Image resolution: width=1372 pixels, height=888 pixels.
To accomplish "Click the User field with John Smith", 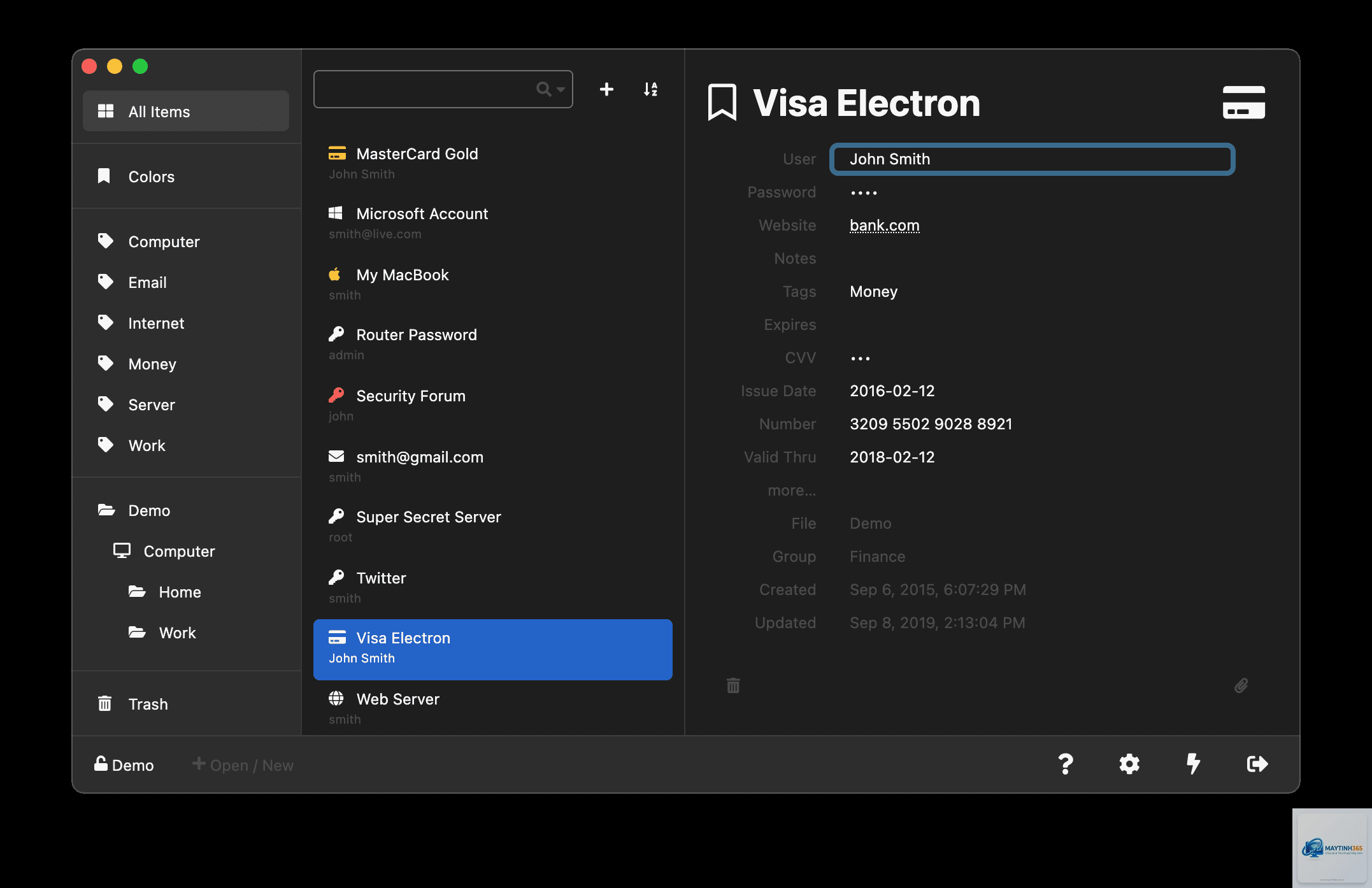I will pos(1032,159).
